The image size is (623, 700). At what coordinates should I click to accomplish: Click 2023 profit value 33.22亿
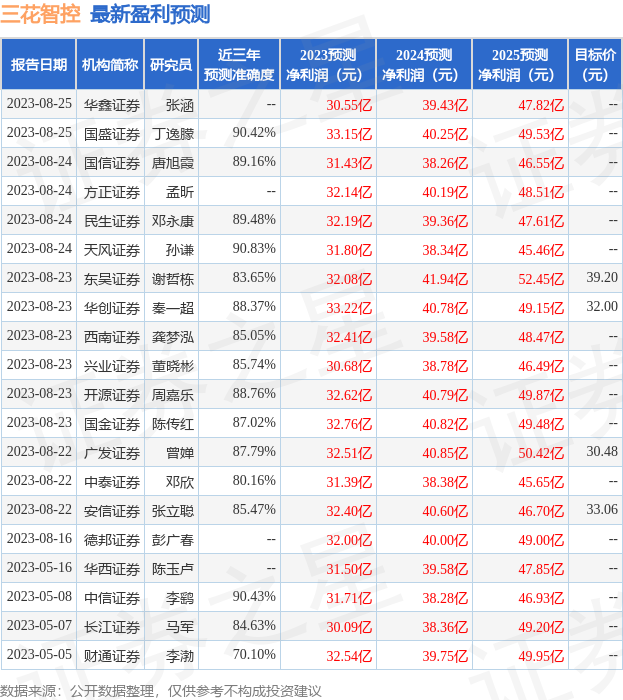point(349,308)
